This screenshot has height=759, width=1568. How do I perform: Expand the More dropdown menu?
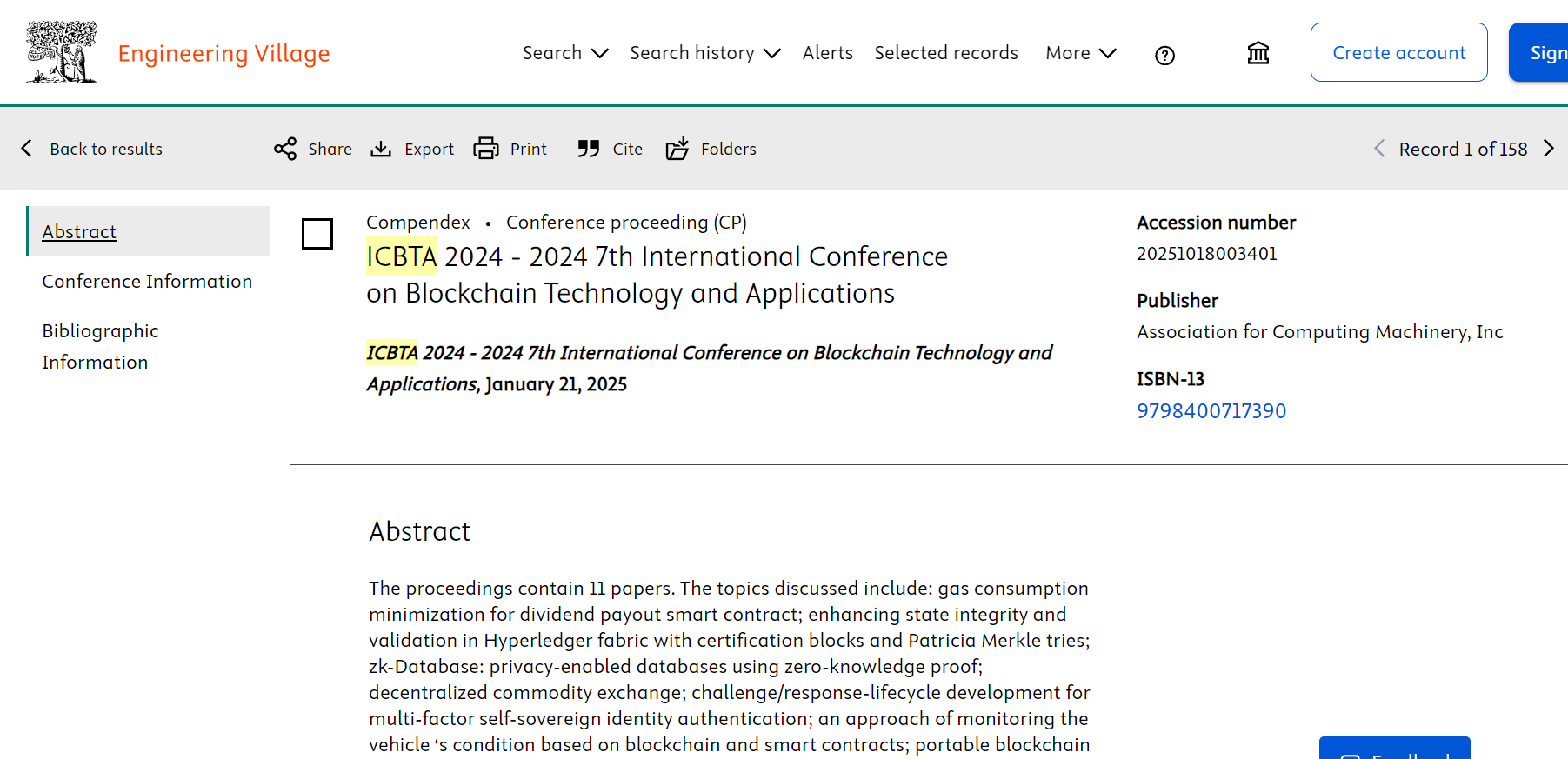click(x=1081, y=53)
